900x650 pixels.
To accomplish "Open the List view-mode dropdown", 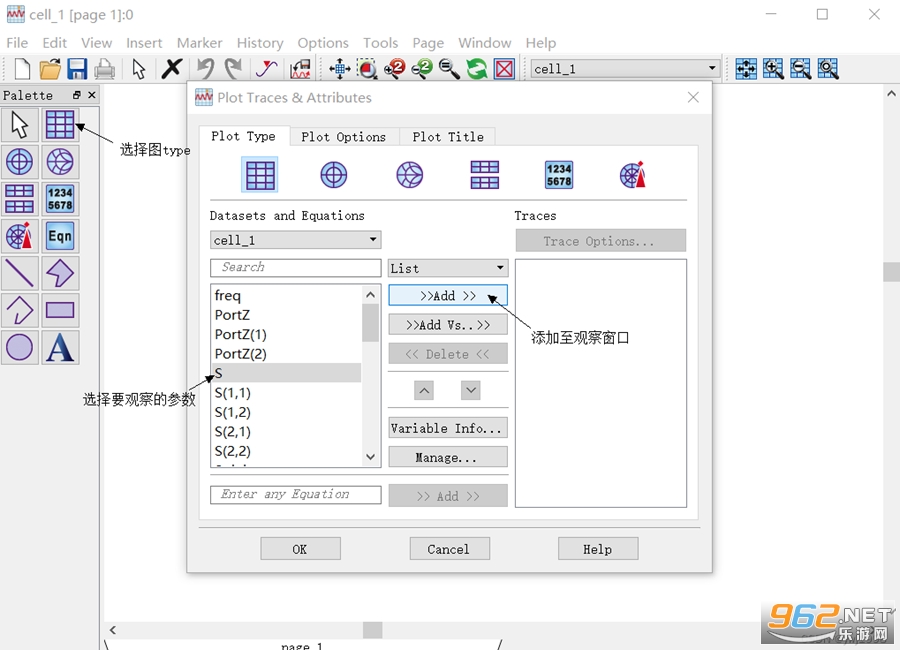I will pos(448,268).
